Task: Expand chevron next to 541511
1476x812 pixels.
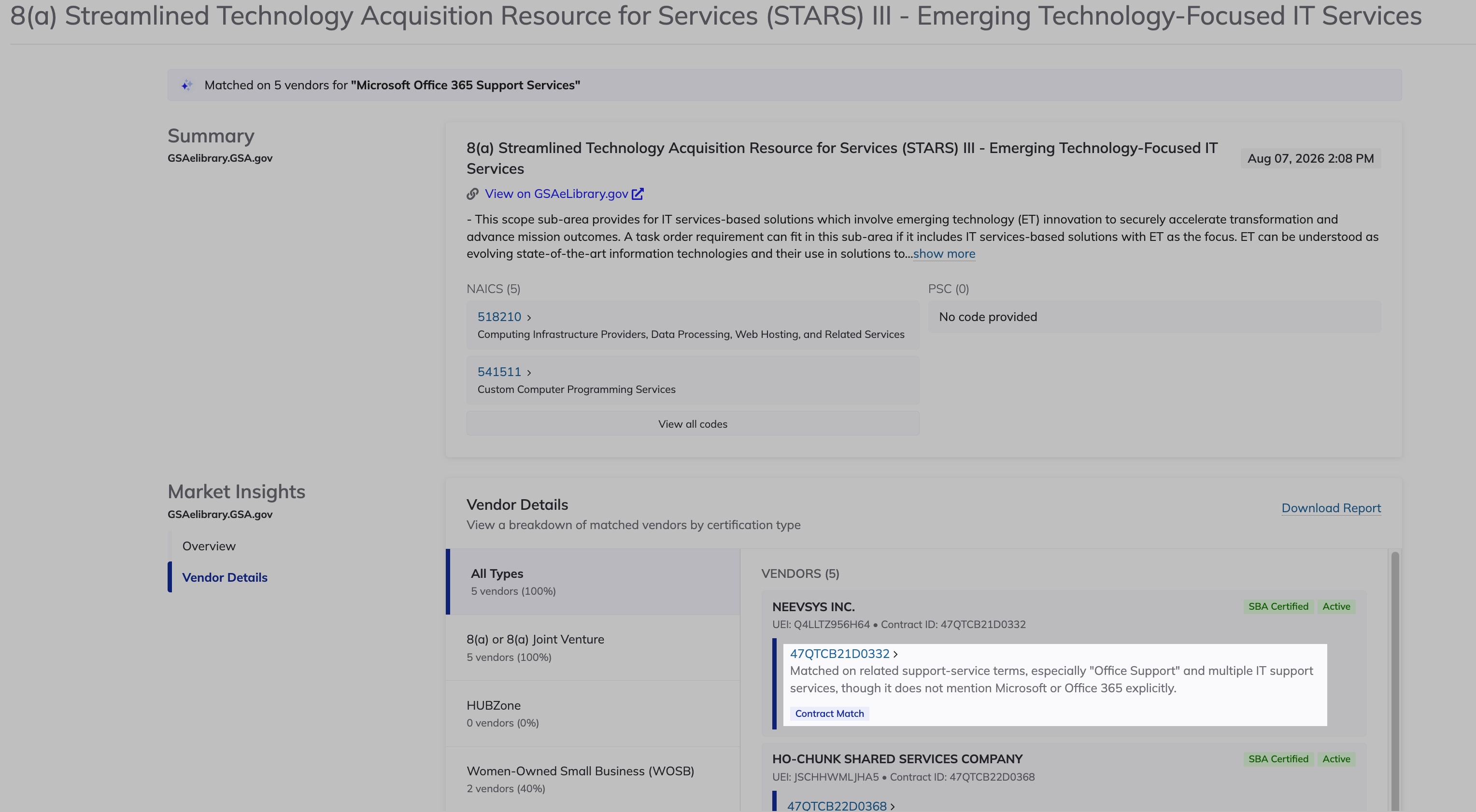Action: (x=529, y=372)
